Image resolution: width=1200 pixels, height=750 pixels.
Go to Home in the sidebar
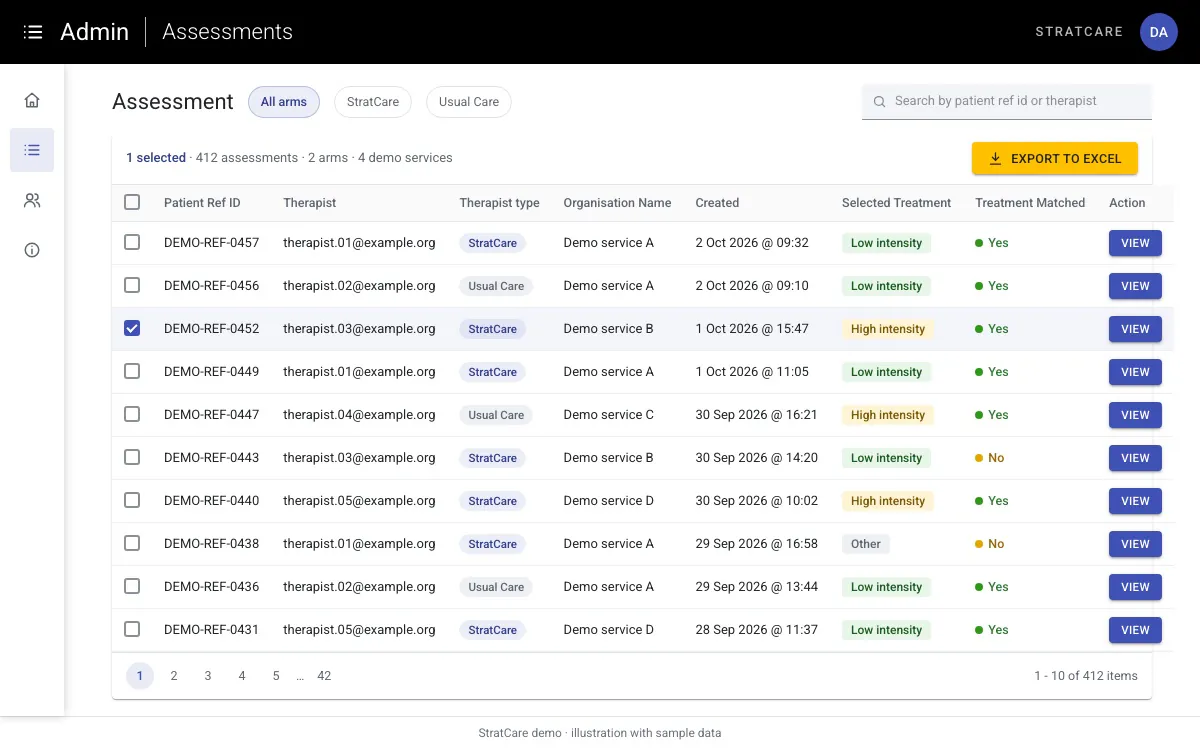pos(32,100)
